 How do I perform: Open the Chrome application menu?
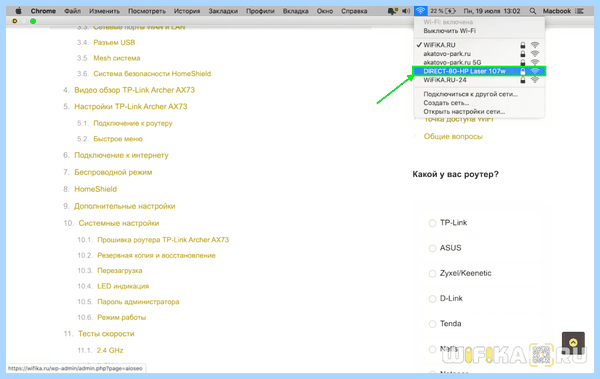tap(43, 11)
